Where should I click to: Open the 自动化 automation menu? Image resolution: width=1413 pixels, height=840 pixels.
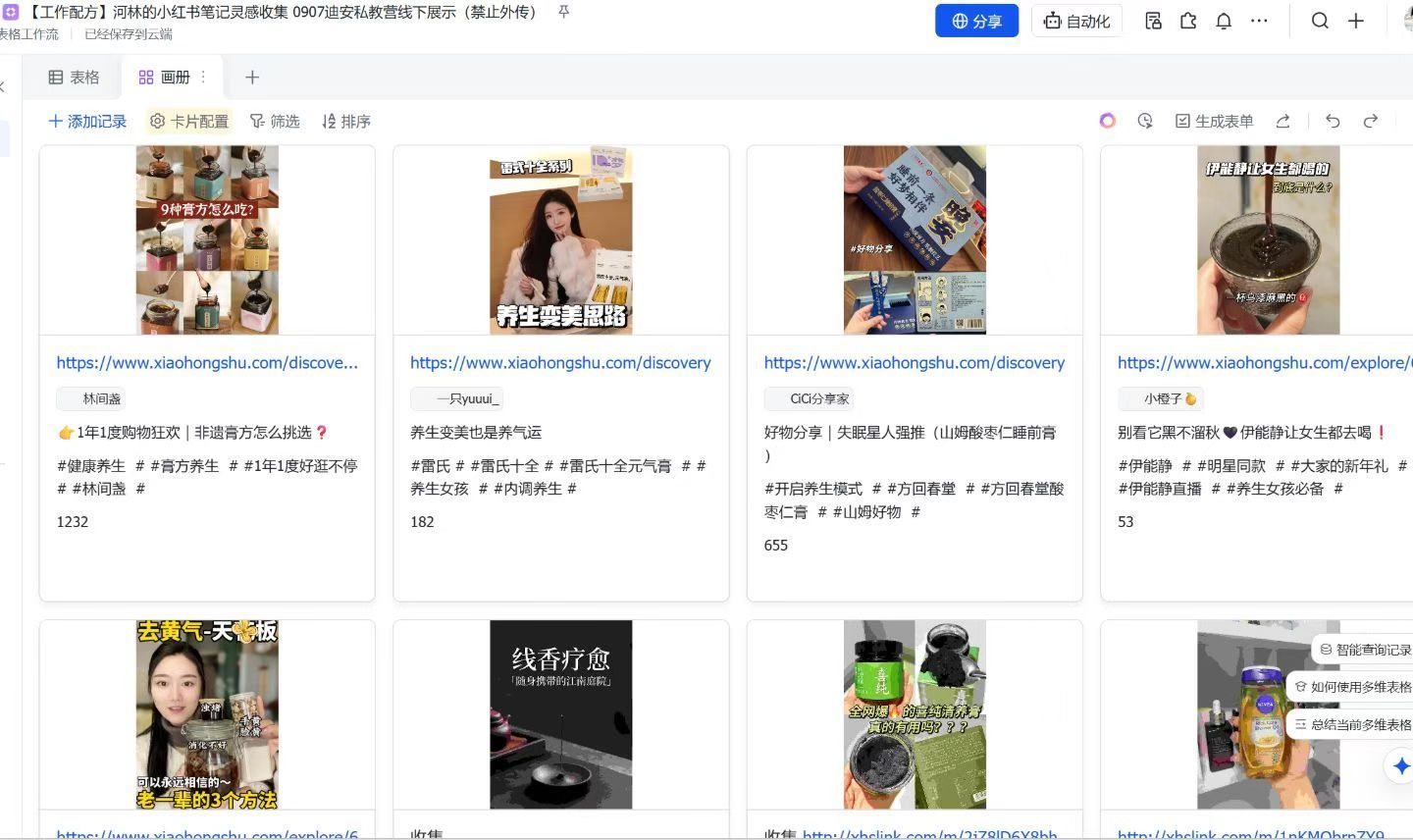click(x=1077, y=21)
